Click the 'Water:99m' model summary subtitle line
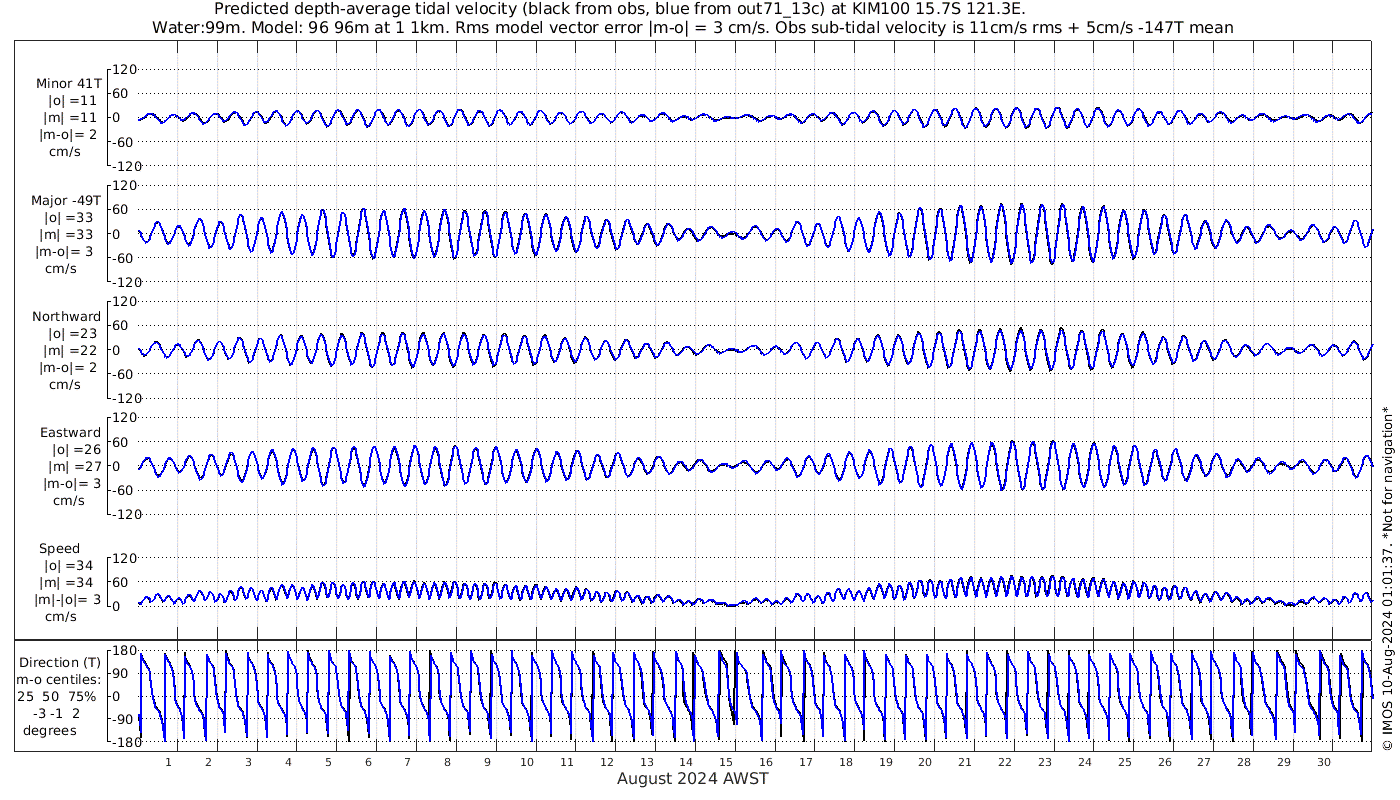 [x=692, y=27]
